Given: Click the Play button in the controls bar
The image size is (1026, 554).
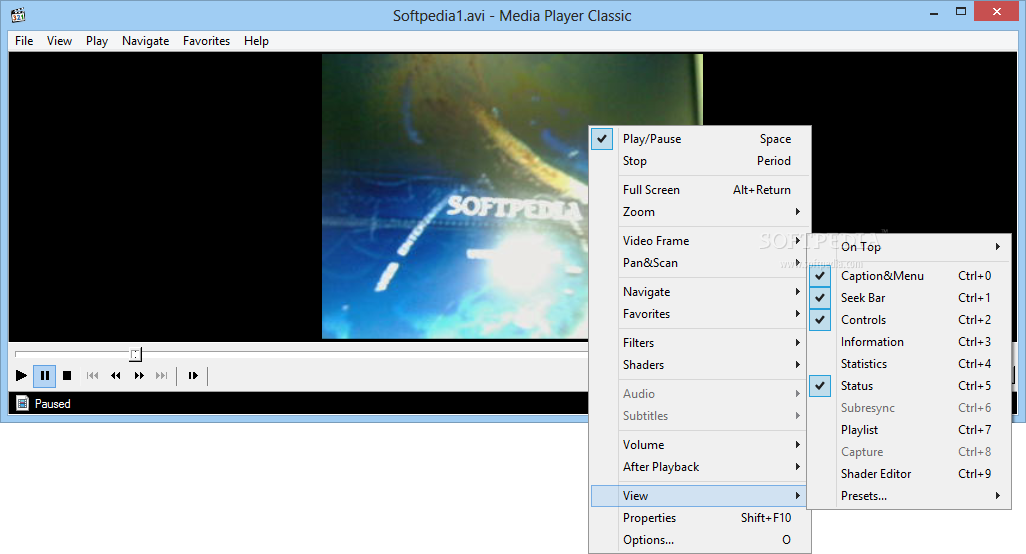Looking at the screenshot, I should pos(22,375).
